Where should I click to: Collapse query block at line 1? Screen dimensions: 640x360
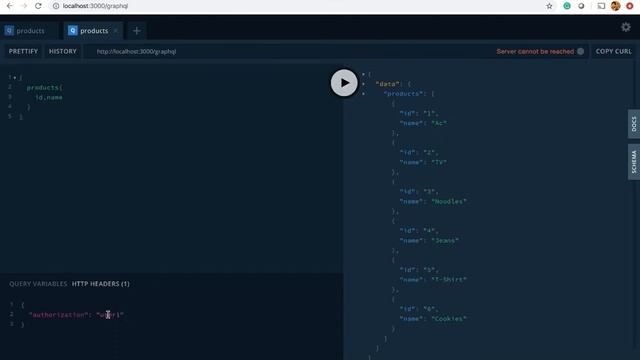coord(15,78)
